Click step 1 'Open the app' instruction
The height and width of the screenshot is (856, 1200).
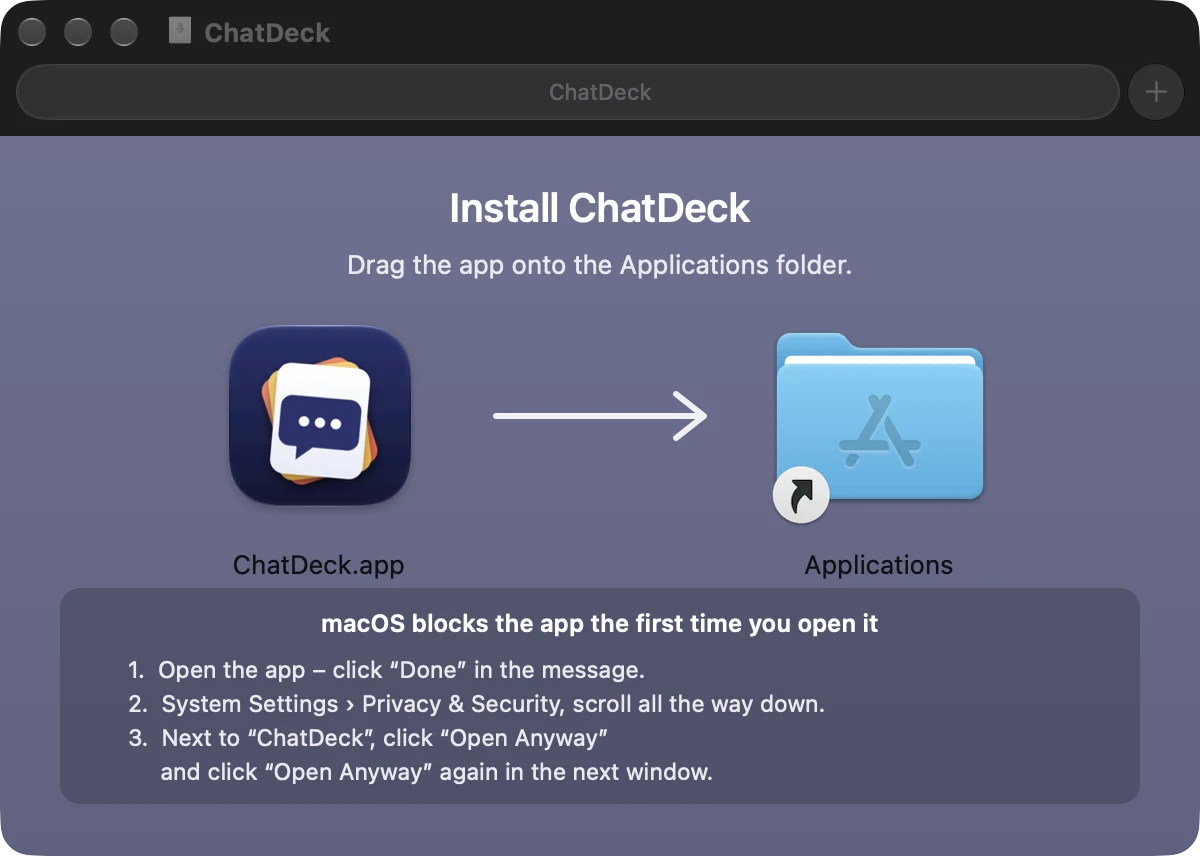pos(387,669)
